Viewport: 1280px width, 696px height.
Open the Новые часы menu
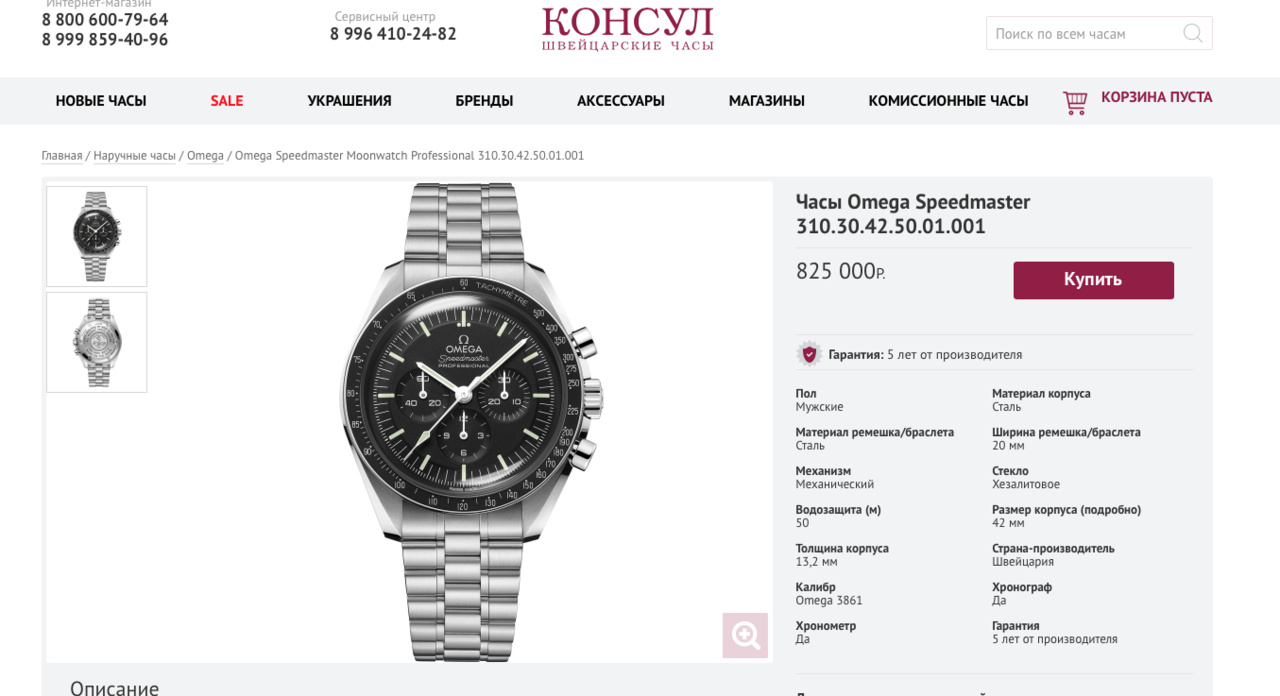click(x=101, y=101)
